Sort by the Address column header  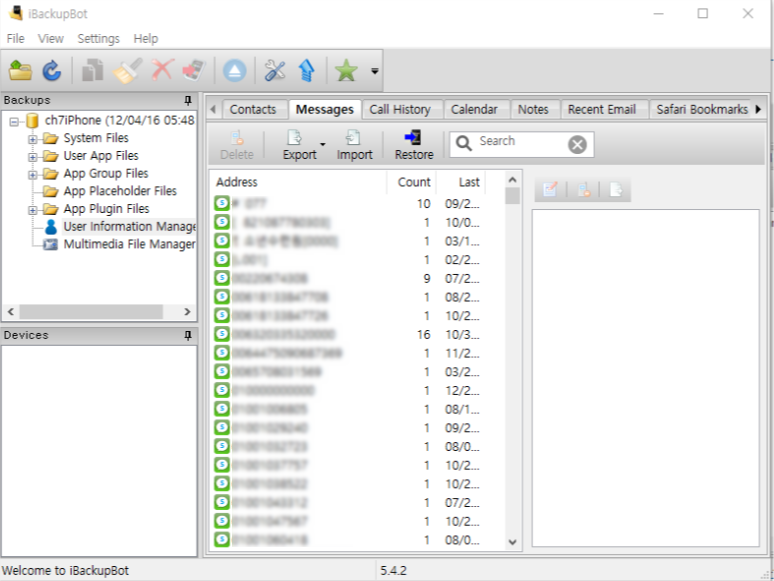point(298,182)
